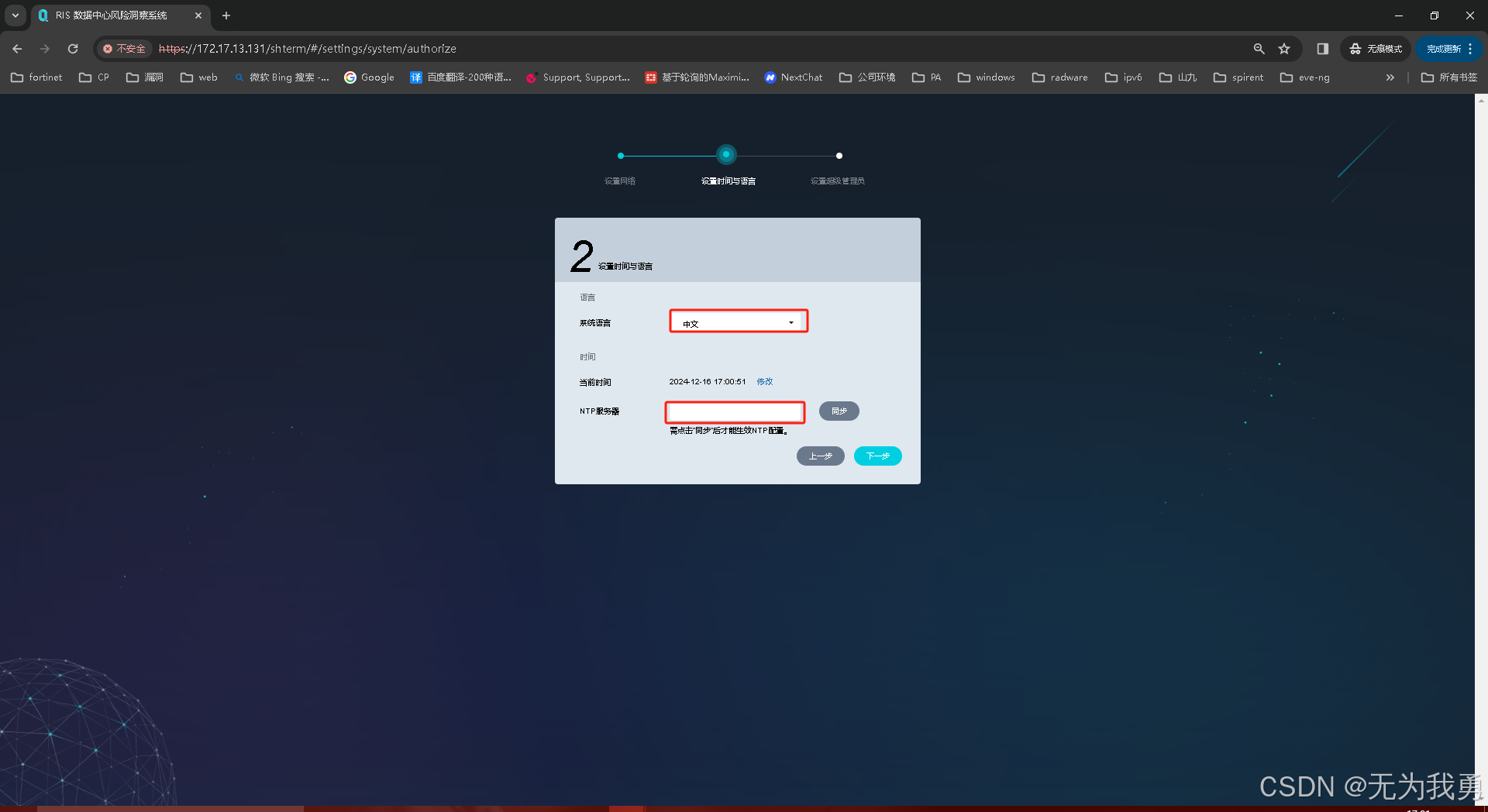Click the page vertical scrollbar
Viewport: 1488px width, 812px height.
(x=1481, y=449)
